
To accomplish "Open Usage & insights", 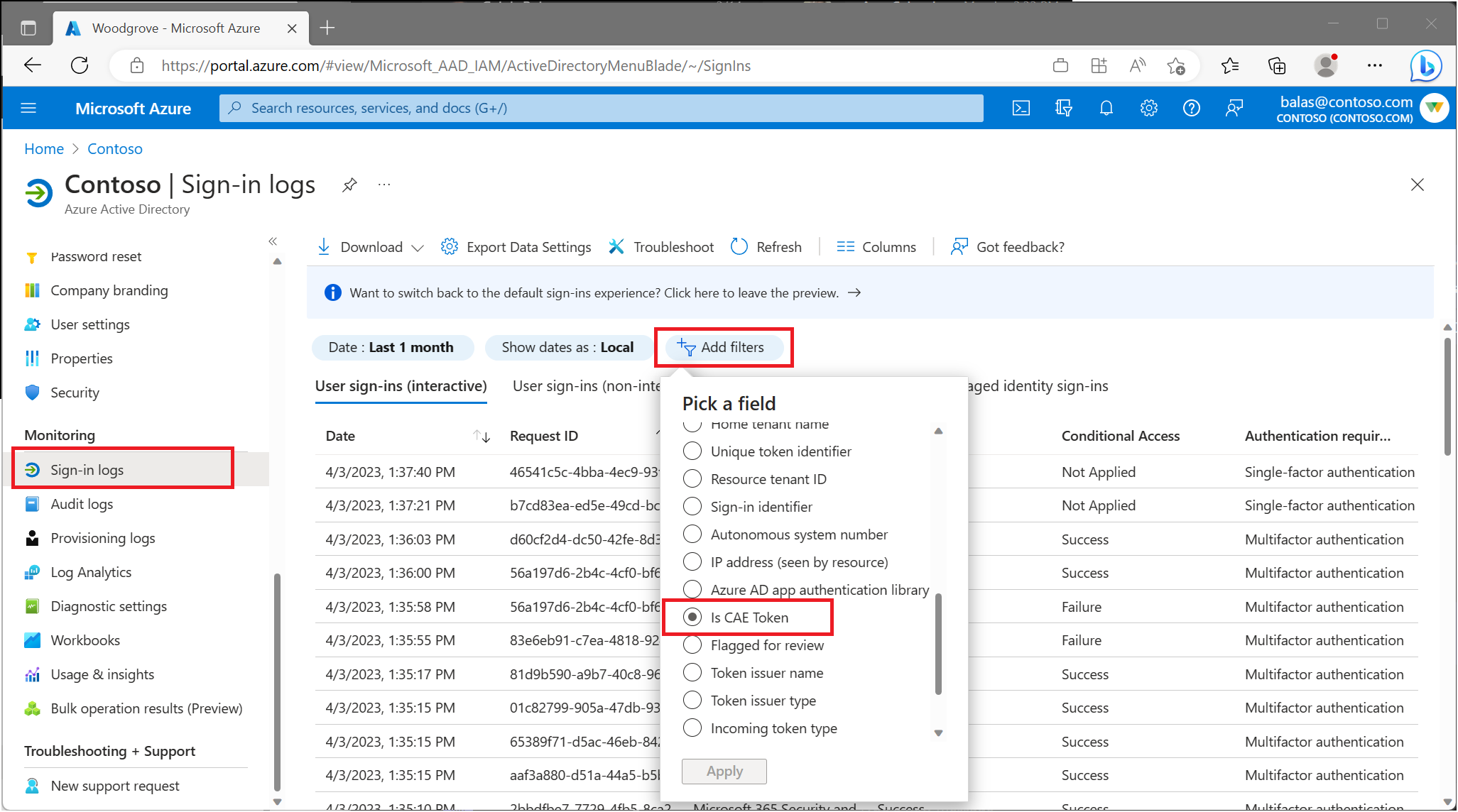I will (x=102, y=674).
